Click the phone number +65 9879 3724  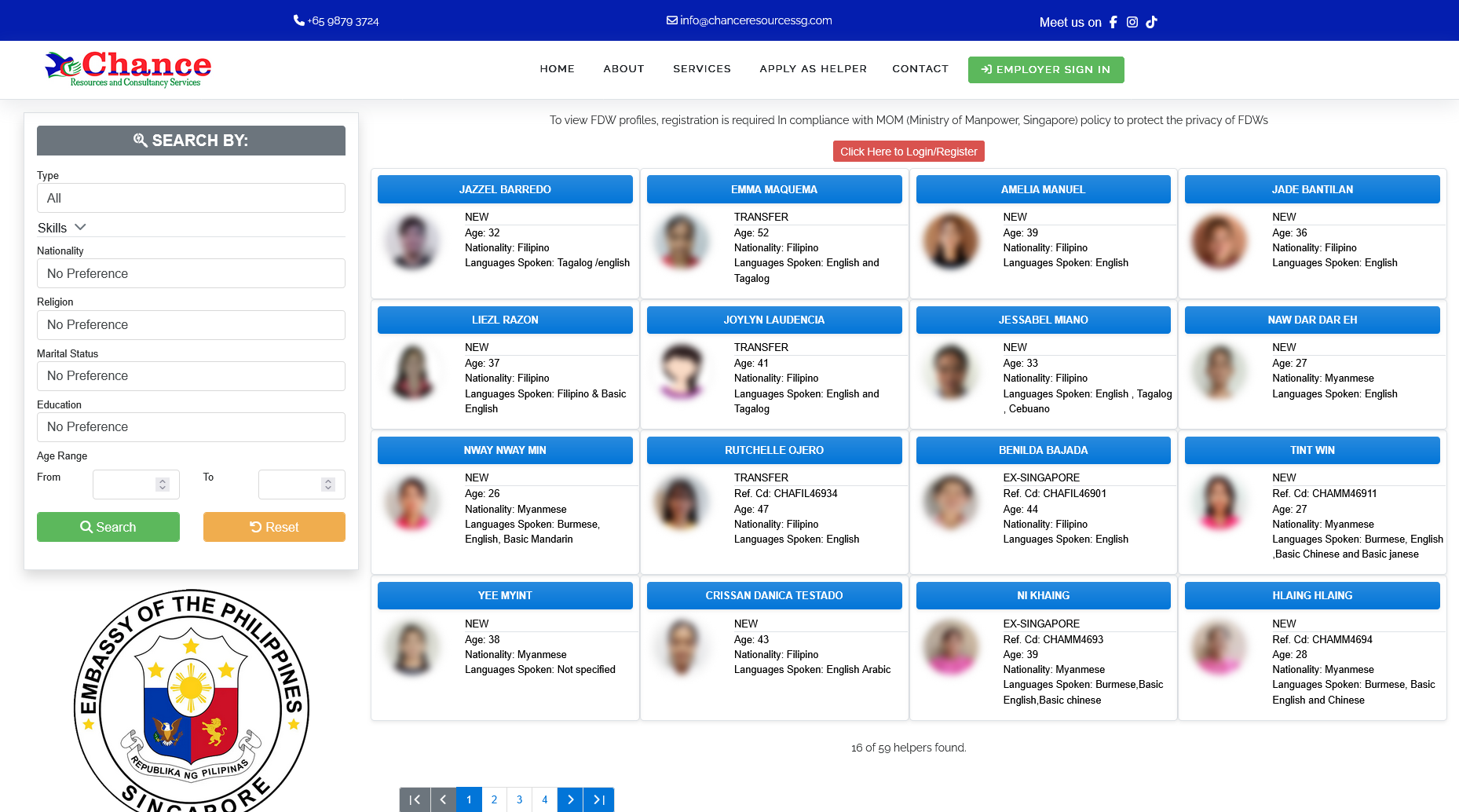336,20
